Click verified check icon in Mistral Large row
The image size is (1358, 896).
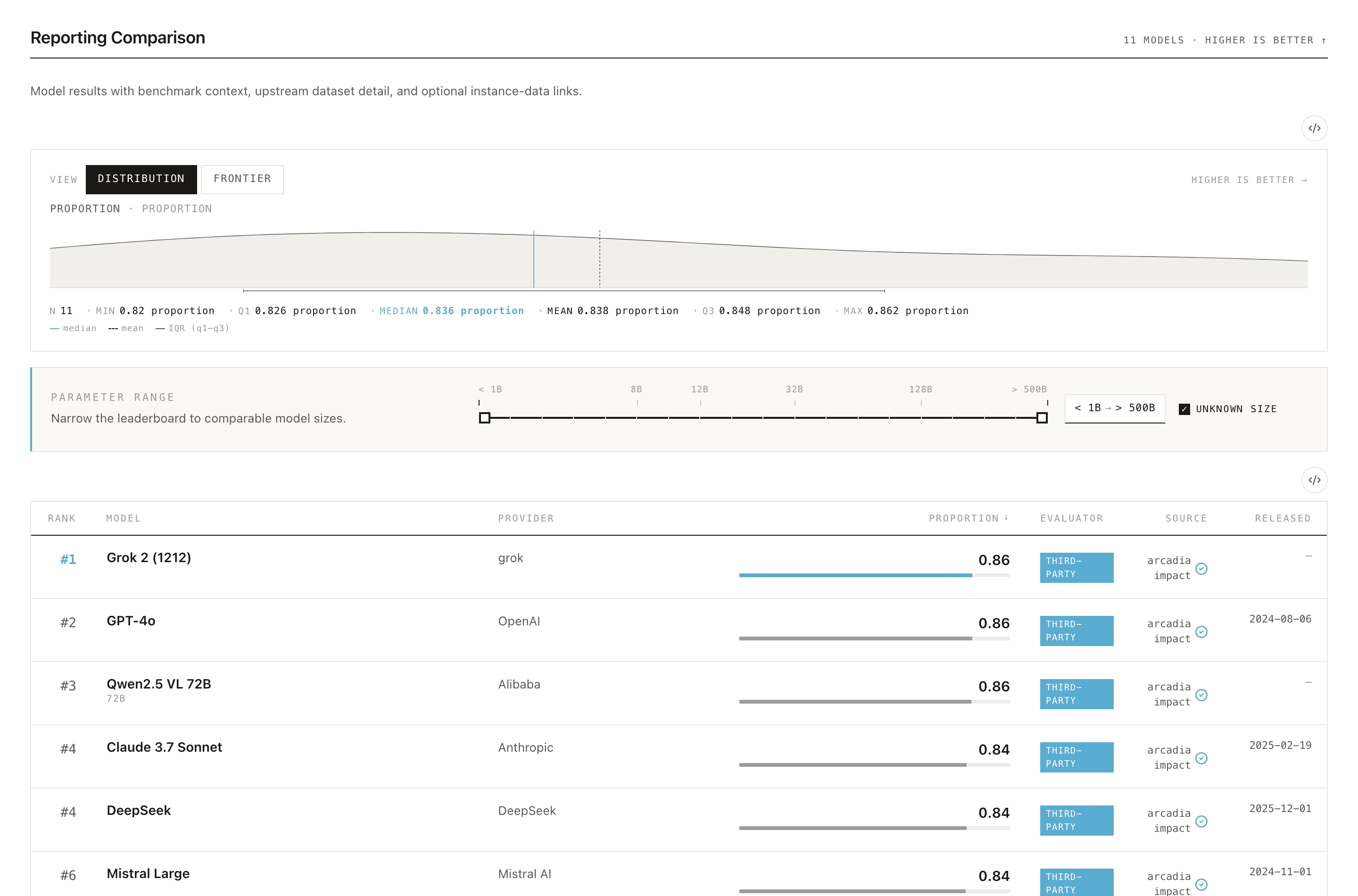(x=1201, y=885)
